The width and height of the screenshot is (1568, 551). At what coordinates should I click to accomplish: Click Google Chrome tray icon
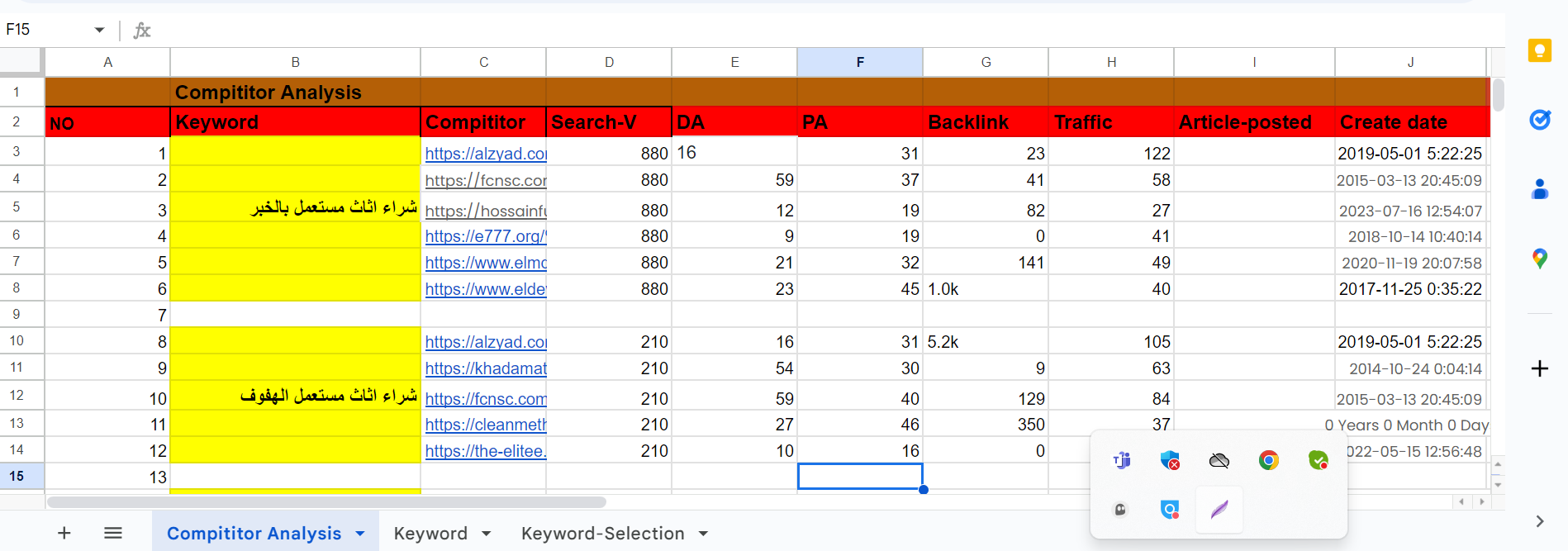1269,460
